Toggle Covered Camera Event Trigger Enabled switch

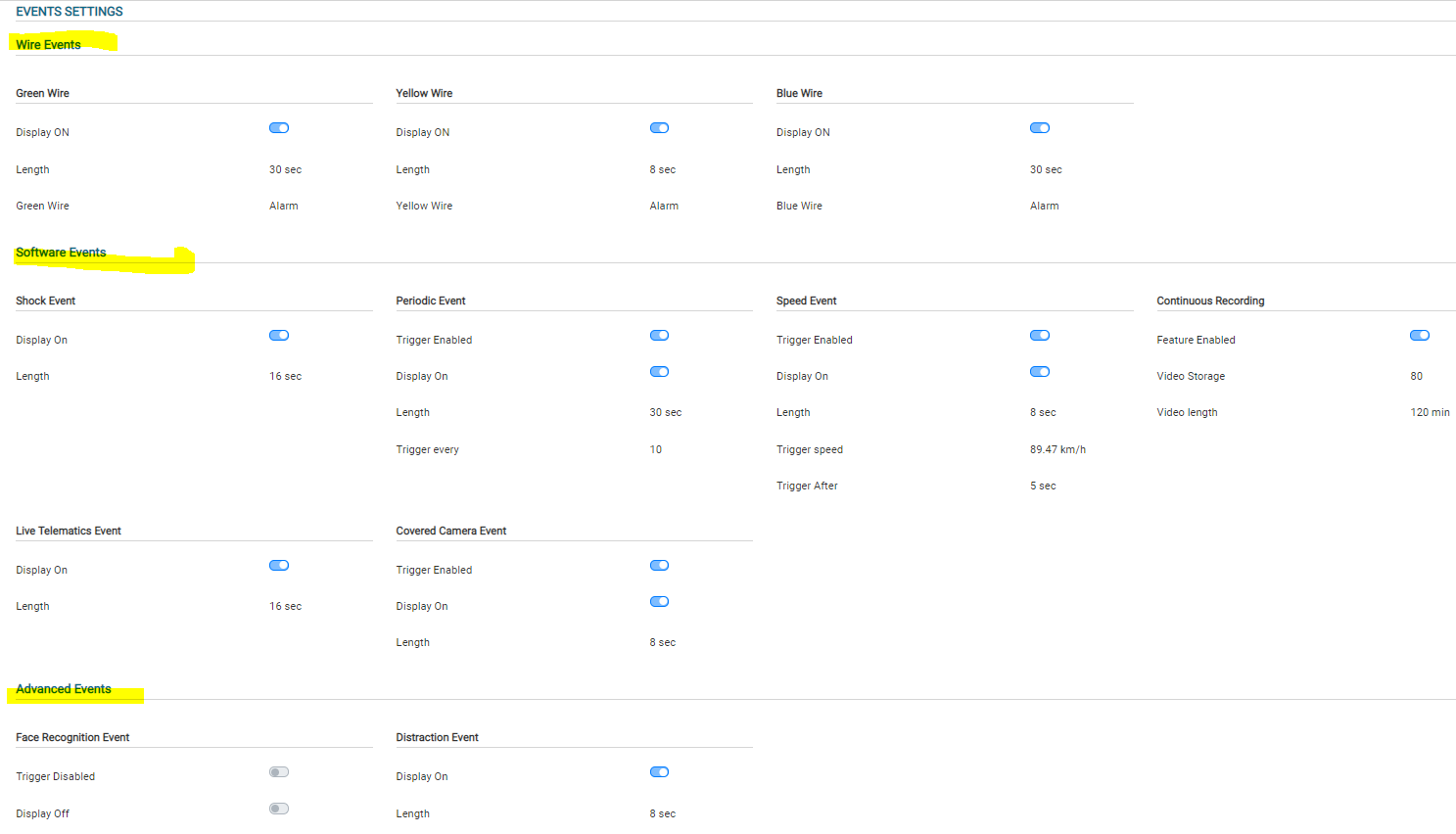[x=659, y=566]
